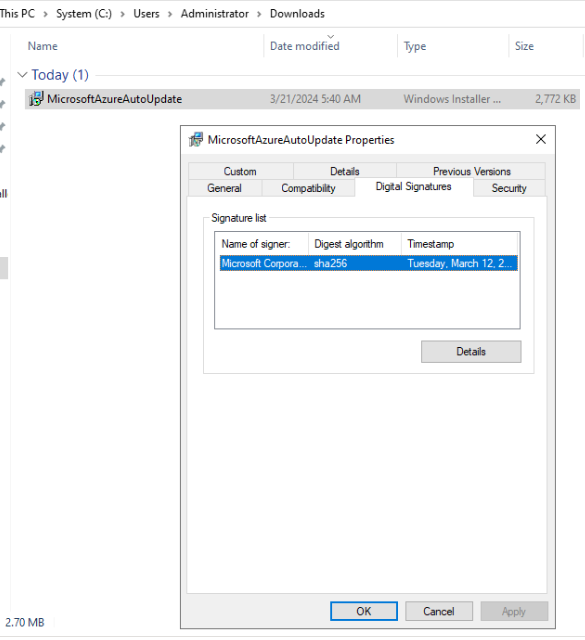Navigate to the Downloads breadcrumb
Image resolution: width=585 pixels, height=640 pixels.
click(x=297, y=14)
